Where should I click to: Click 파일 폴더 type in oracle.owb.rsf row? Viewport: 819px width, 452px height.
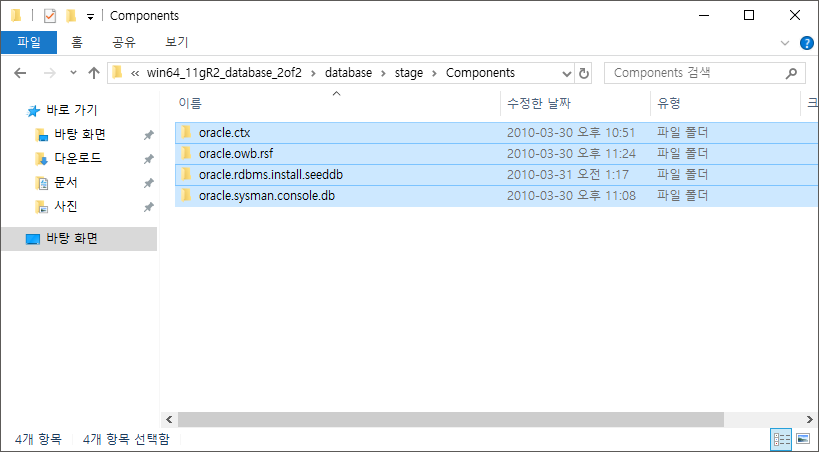pos(683,154)
